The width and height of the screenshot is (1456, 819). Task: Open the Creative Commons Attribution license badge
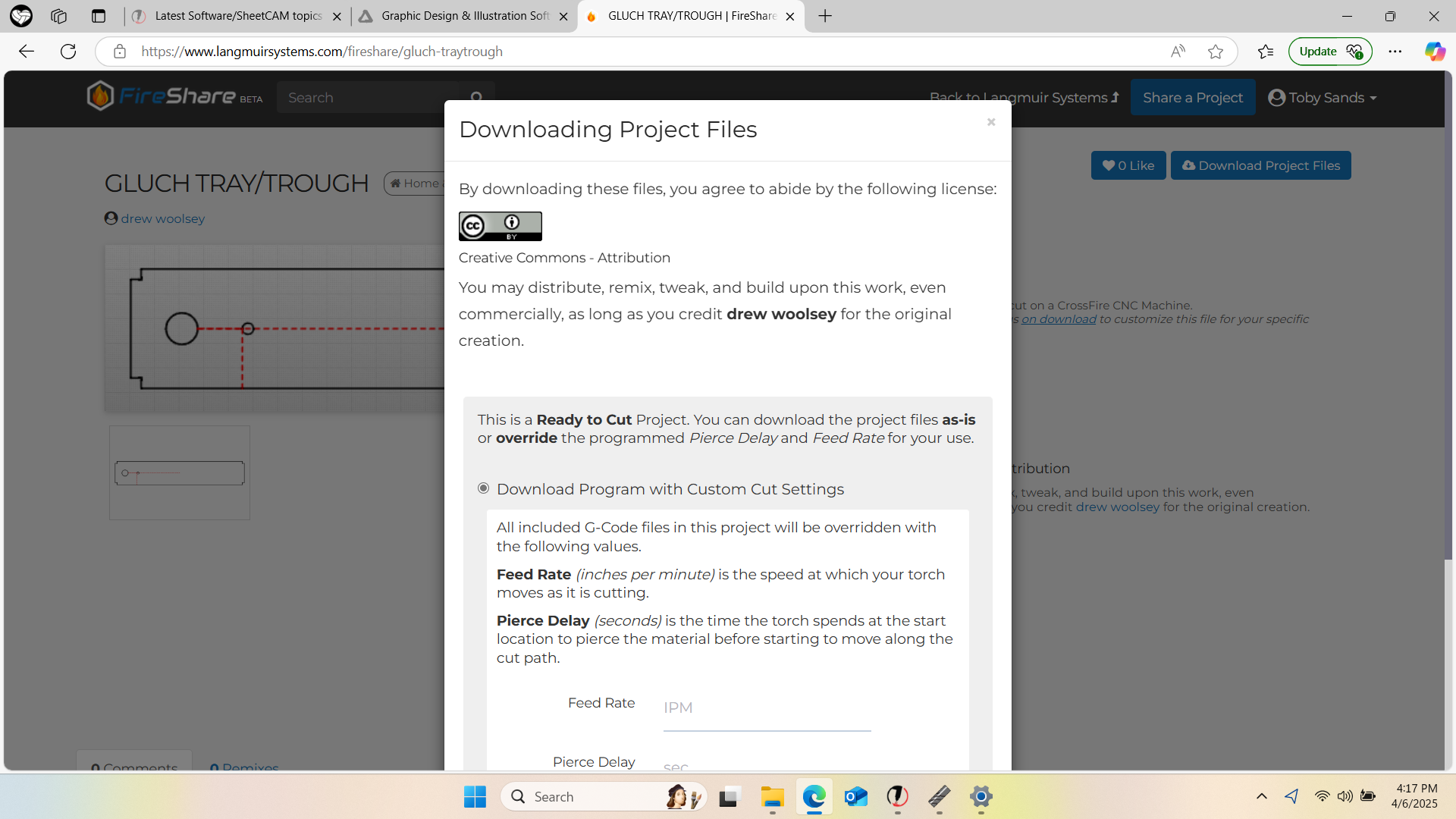[500, 226]
